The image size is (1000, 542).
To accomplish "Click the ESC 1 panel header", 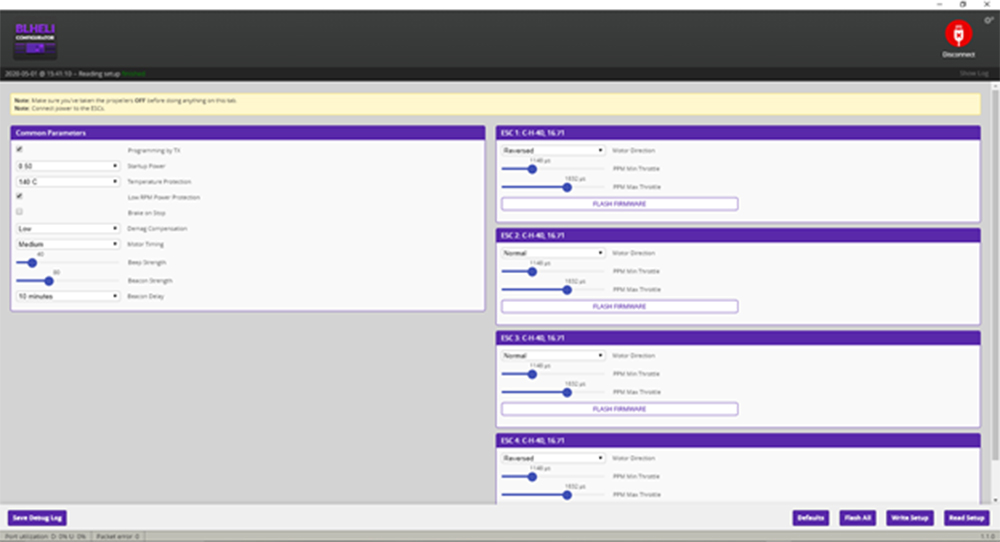I will (x=738, y=133).
